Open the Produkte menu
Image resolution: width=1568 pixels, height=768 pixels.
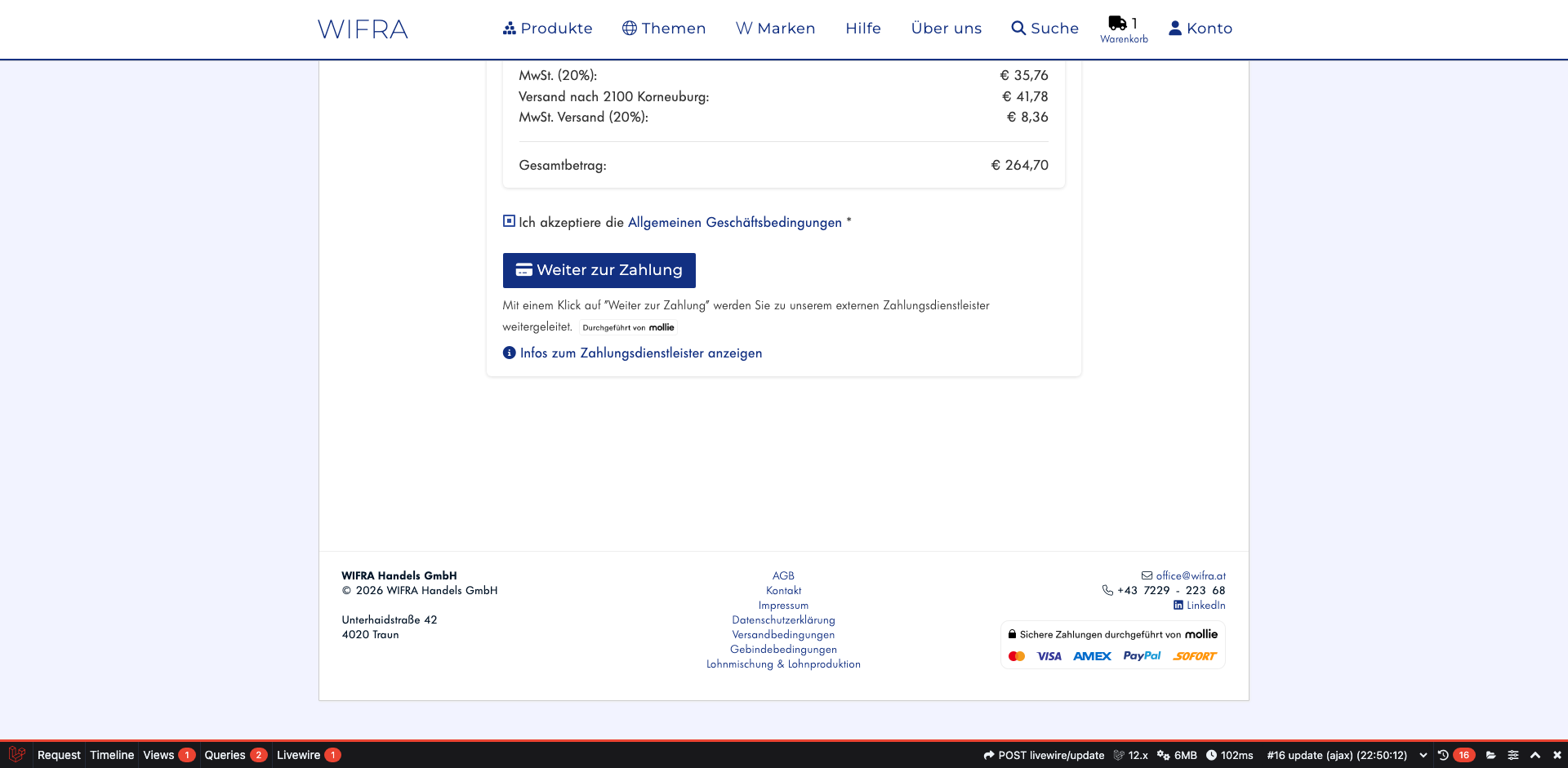(x=548, y=29)
